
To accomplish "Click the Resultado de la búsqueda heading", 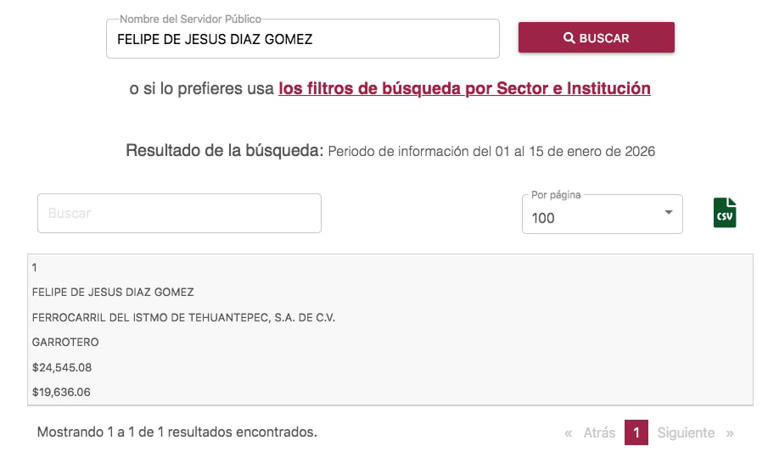I will (224, 151).
